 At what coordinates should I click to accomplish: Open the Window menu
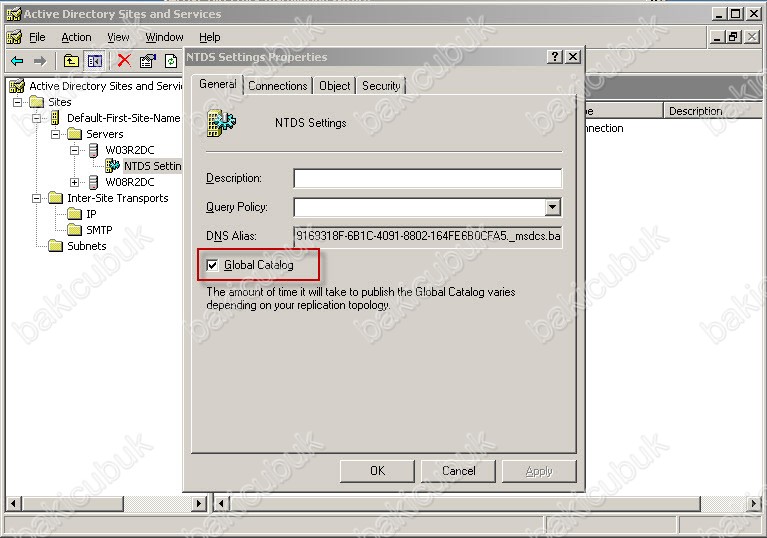[164, 37]
